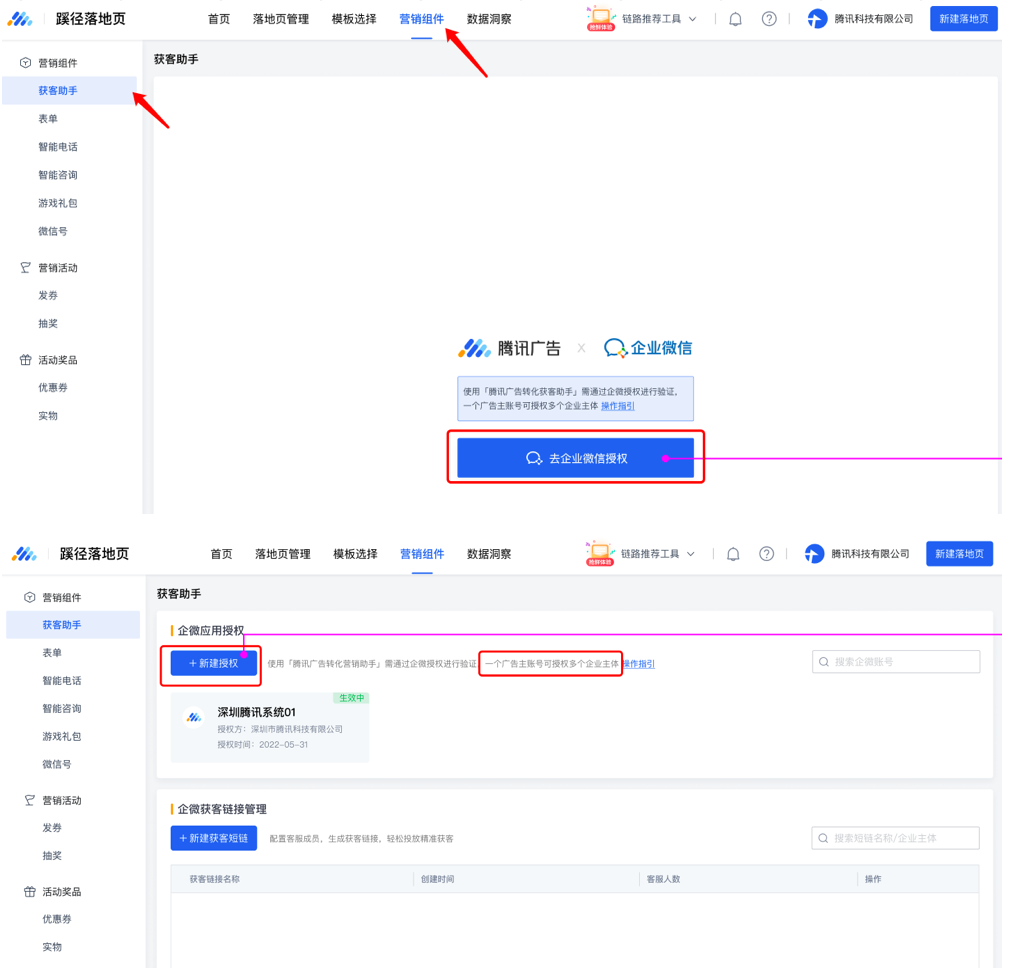
Task: Bottom screenshot: click the 营销组件 sidebar section icon
Action: pos(29,597)
